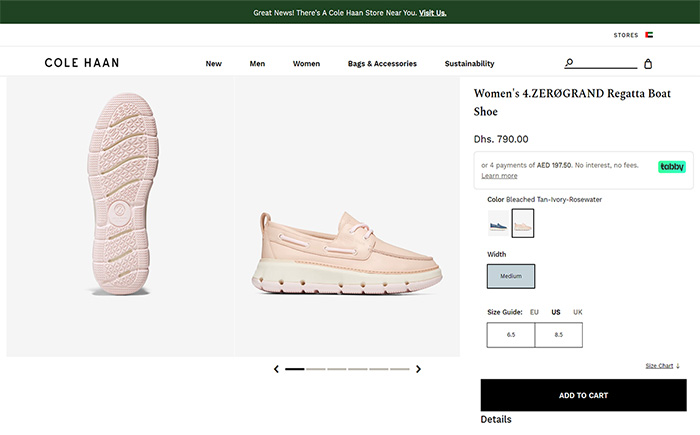The height and width of the screenshot is (435, 700).
Task: Jump to fifth carousel slide indicator
Action: point(379,369)
